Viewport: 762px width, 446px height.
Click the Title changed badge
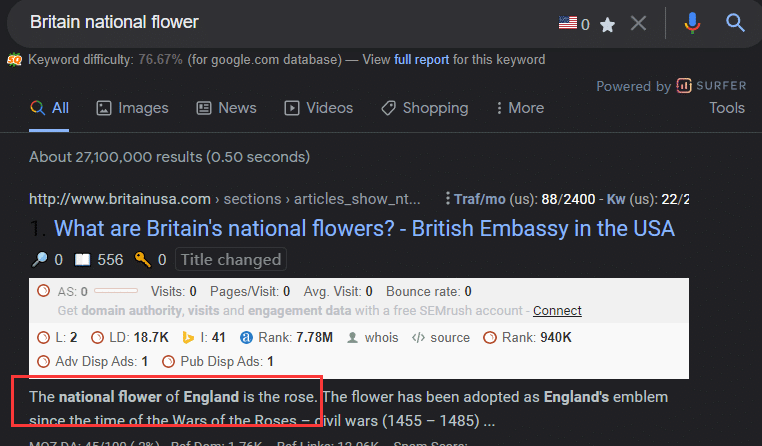[x=231, y=259]
